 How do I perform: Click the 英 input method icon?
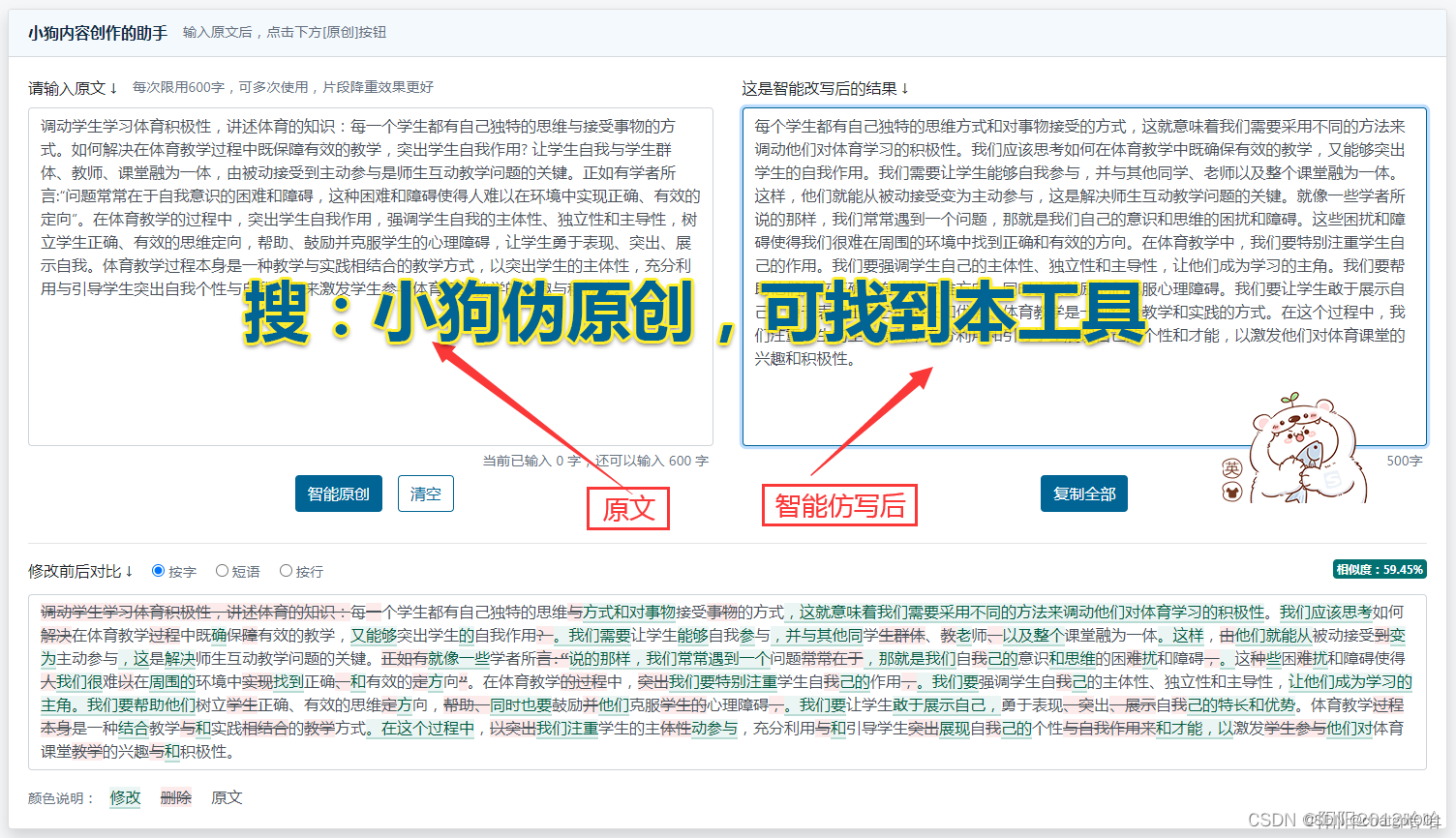(x=1231, y=468)
